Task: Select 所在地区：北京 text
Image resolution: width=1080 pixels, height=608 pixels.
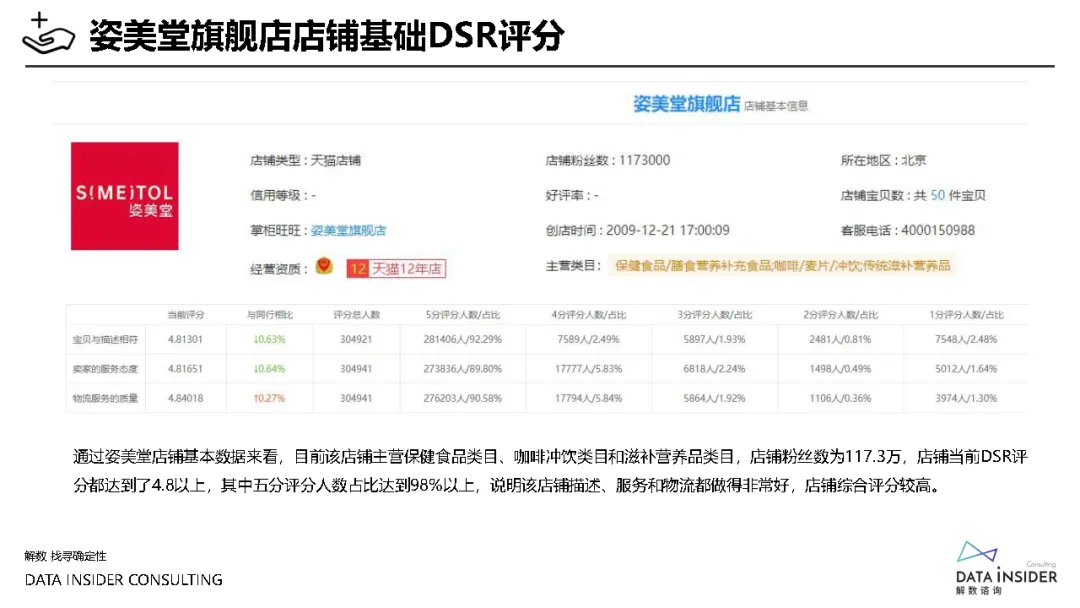Action: (x=883, y=160)
